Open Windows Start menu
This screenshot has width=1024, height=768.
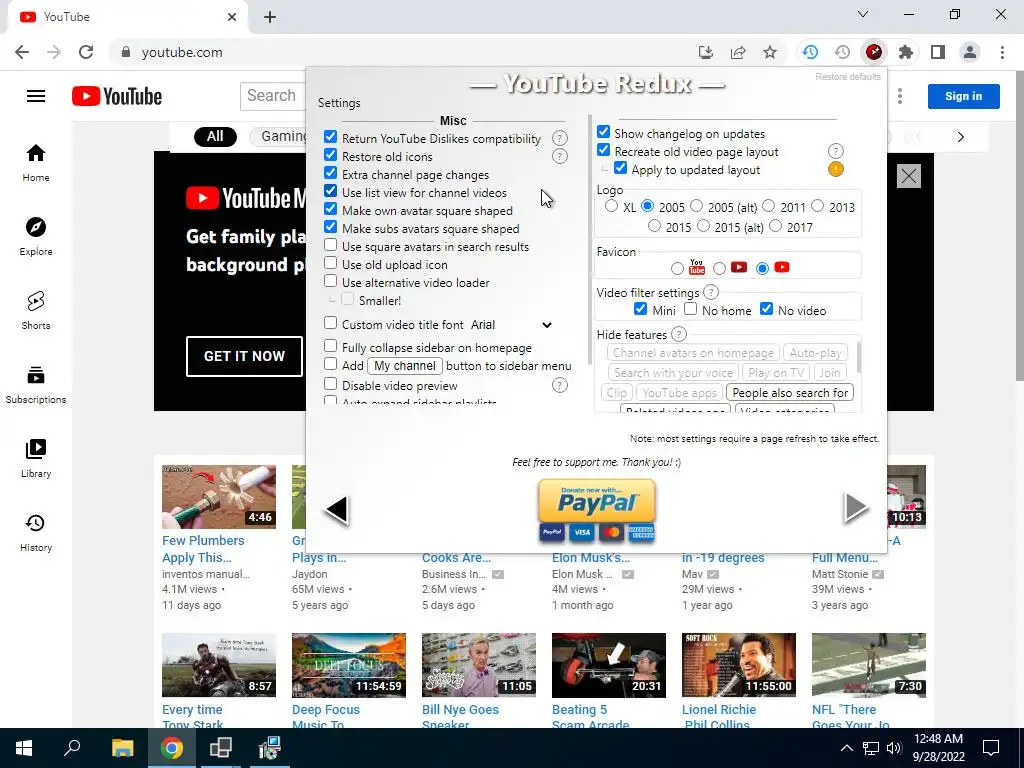pos(24,748)
